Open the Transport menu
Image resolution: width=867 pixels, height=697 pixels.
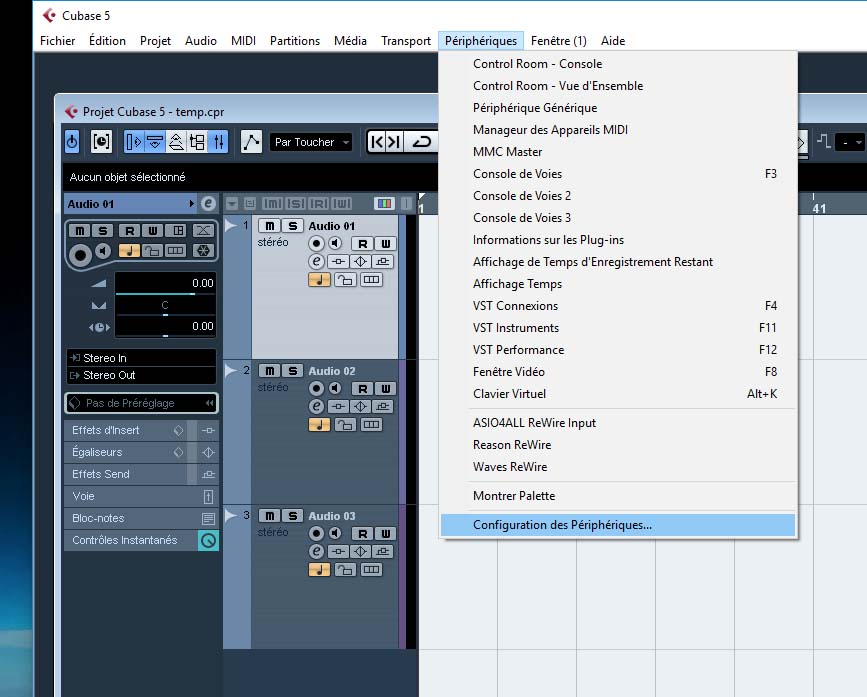tap(405, 41)
